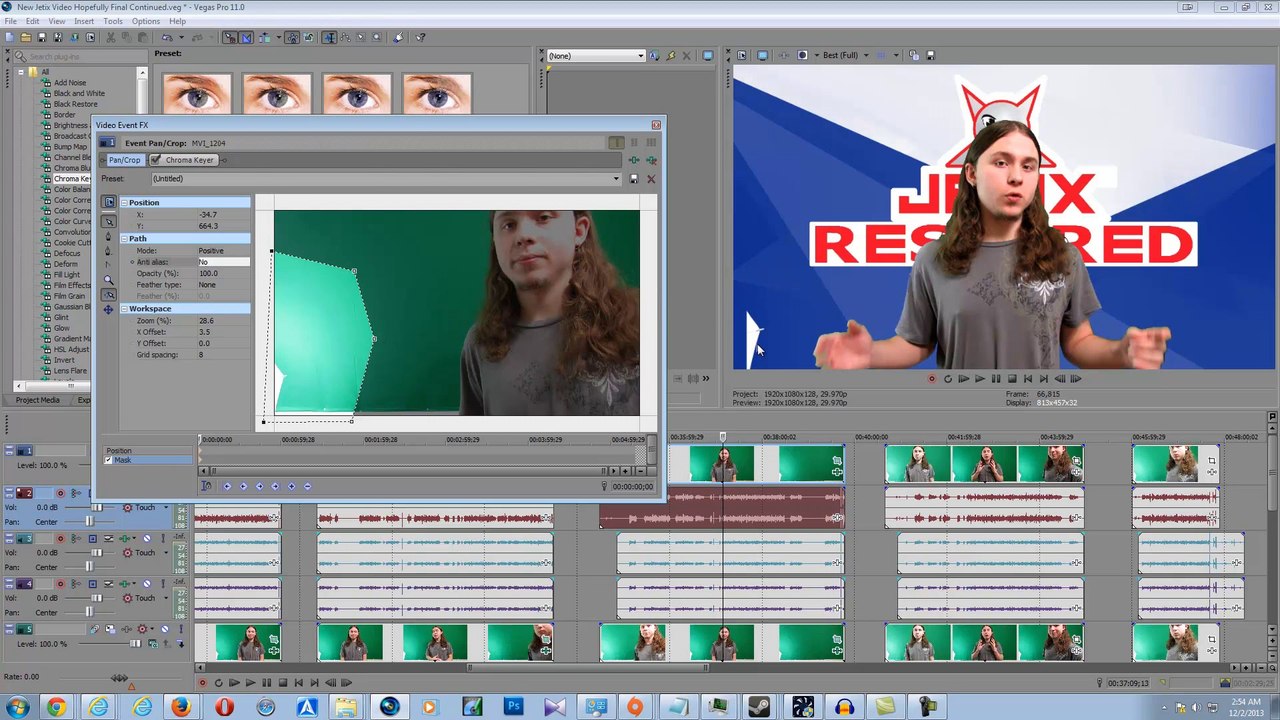Collapse the Workspace property group

[x=125, y=309]
